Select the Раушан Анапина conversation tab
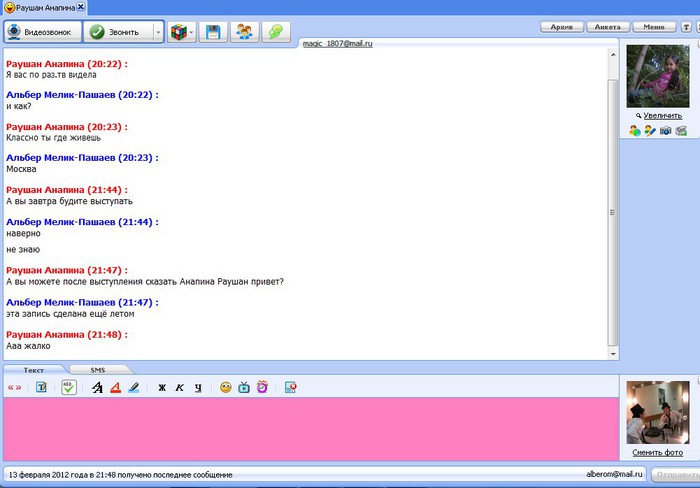This screenshot has width=700, height=488. pos(45,8)
